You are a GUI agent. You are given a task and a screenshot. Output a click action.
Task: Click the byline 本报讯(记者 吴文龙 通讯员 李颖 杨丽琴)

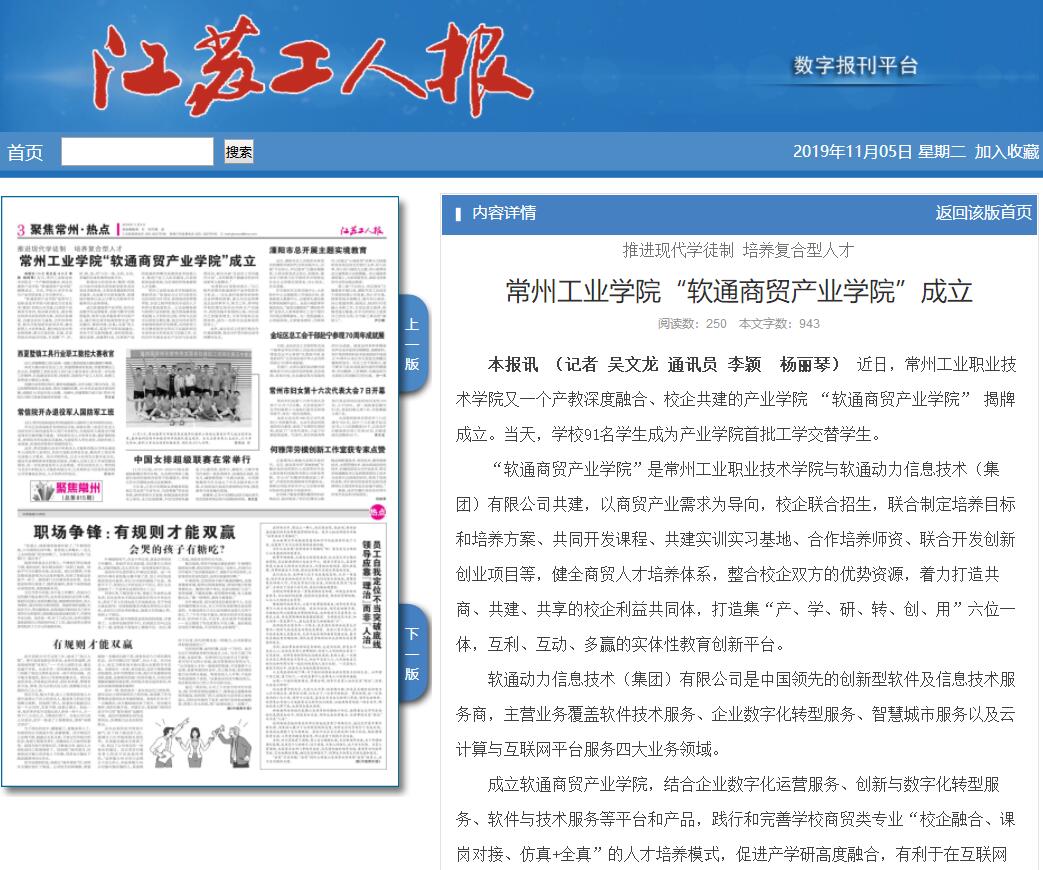[664, 364]
